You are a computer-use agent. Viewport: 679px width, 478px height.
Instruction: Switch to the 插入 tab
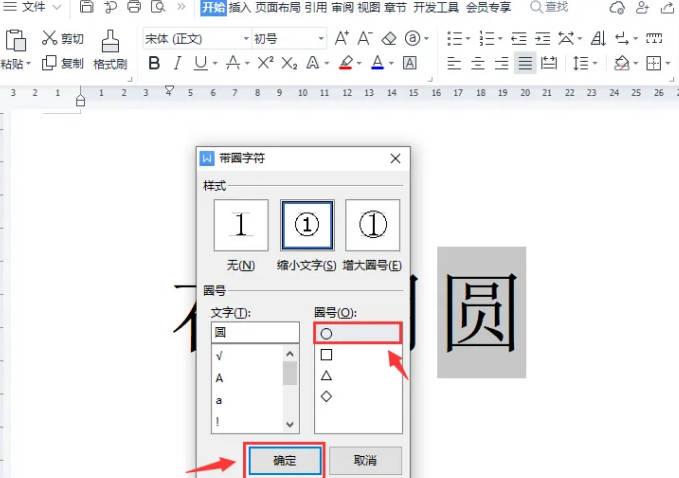point(240,7)
